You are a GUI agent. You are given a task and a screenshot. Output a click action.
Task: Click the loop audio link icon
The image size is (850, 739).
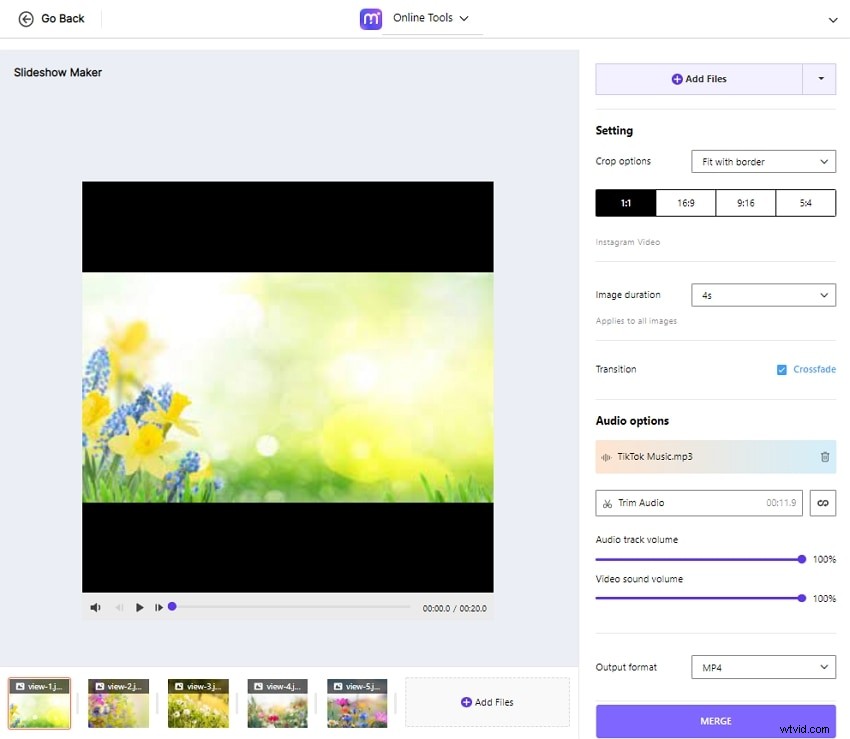click(x=823, y=503)
